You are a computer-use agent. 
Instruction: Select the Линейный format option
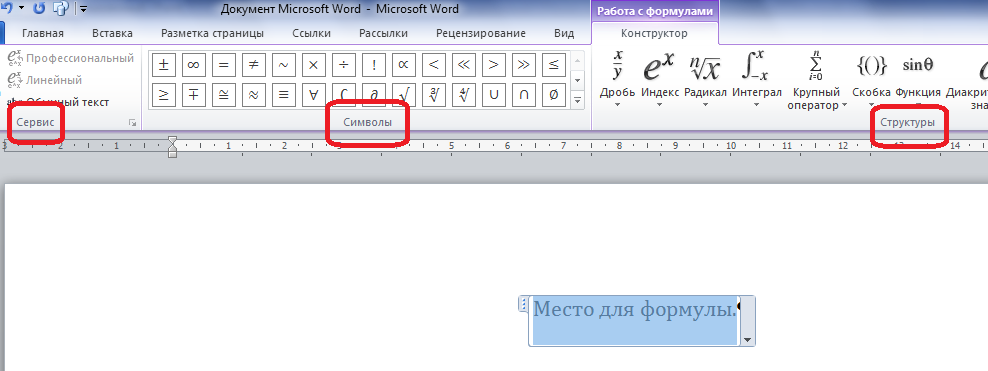tap(45, 80)
